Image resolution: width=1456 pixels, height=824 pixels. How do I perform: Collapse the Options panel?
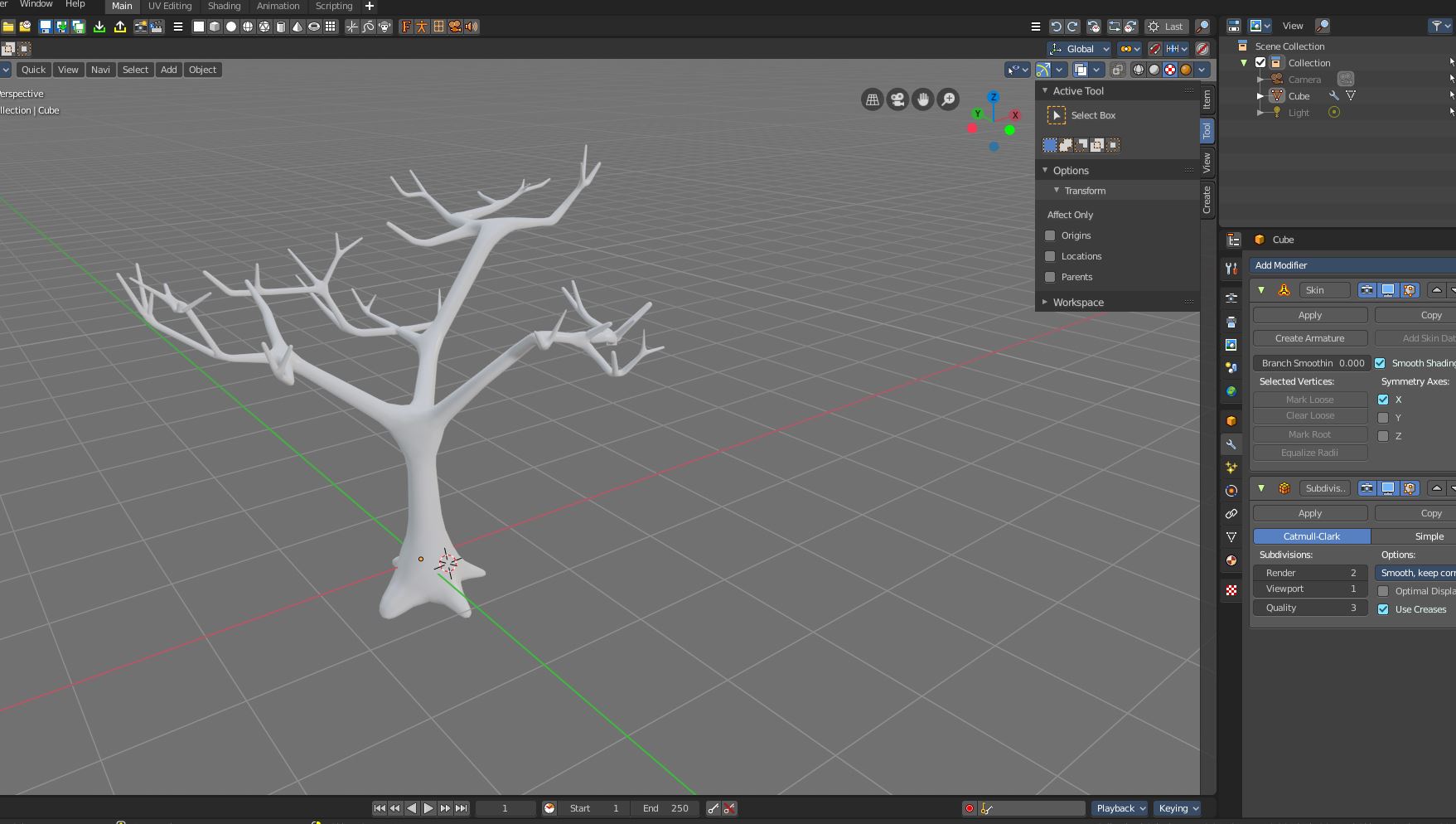pyautogui.click(x=1045, y=171)
